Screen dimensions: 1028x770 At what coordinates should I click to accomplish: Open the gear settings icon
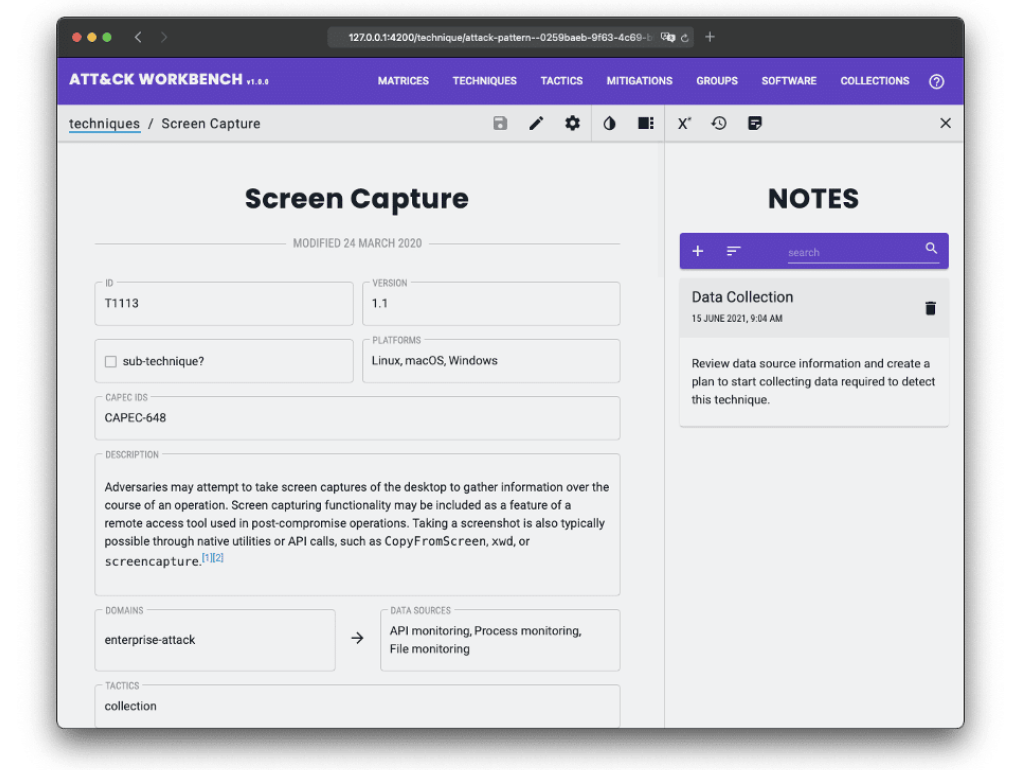pyautogui.click(x=572, y=123)
